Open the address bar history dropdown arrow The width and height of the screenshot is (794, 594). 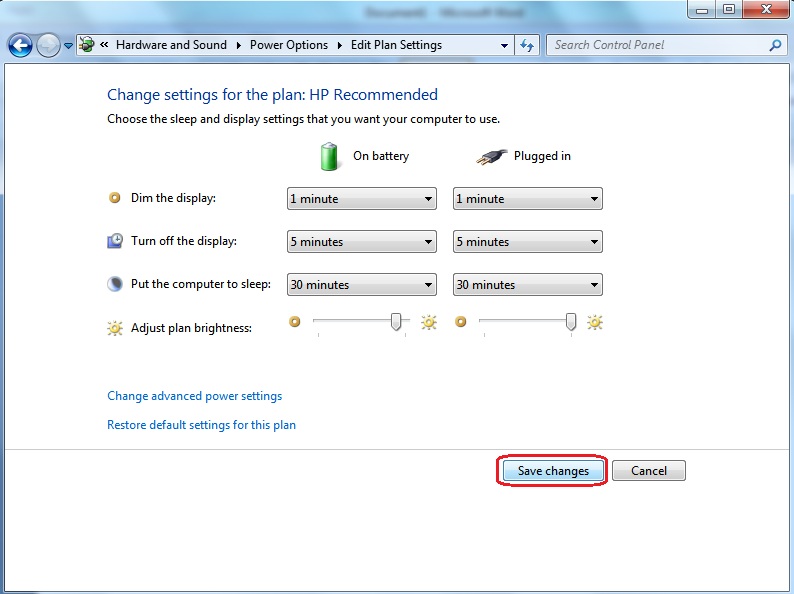pyautogui.click(x=504, y=45)
